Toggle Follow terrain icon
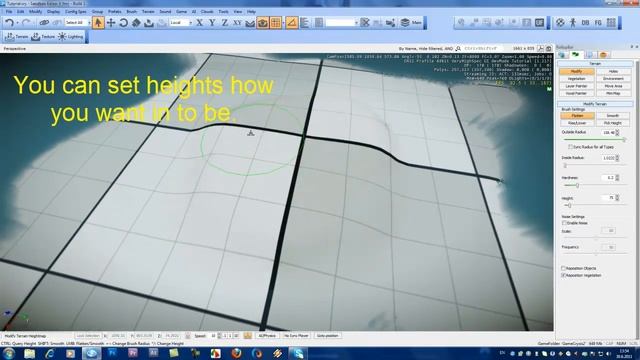The height and width of the screenshot is (360, 640). [x=250, y=23]
